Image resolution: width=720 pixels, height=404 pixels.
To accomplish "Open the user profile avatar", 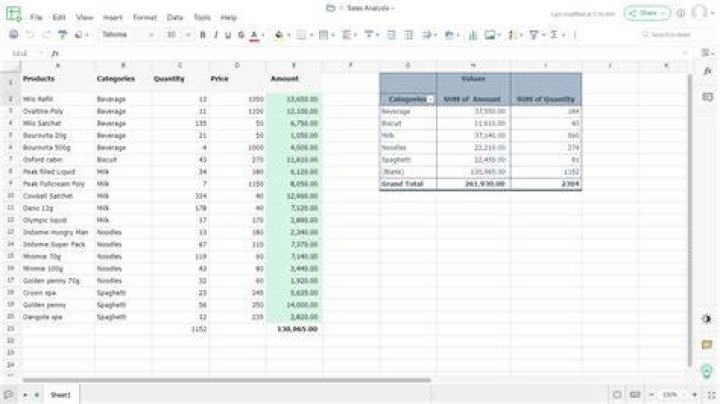I will coord(699,12).
